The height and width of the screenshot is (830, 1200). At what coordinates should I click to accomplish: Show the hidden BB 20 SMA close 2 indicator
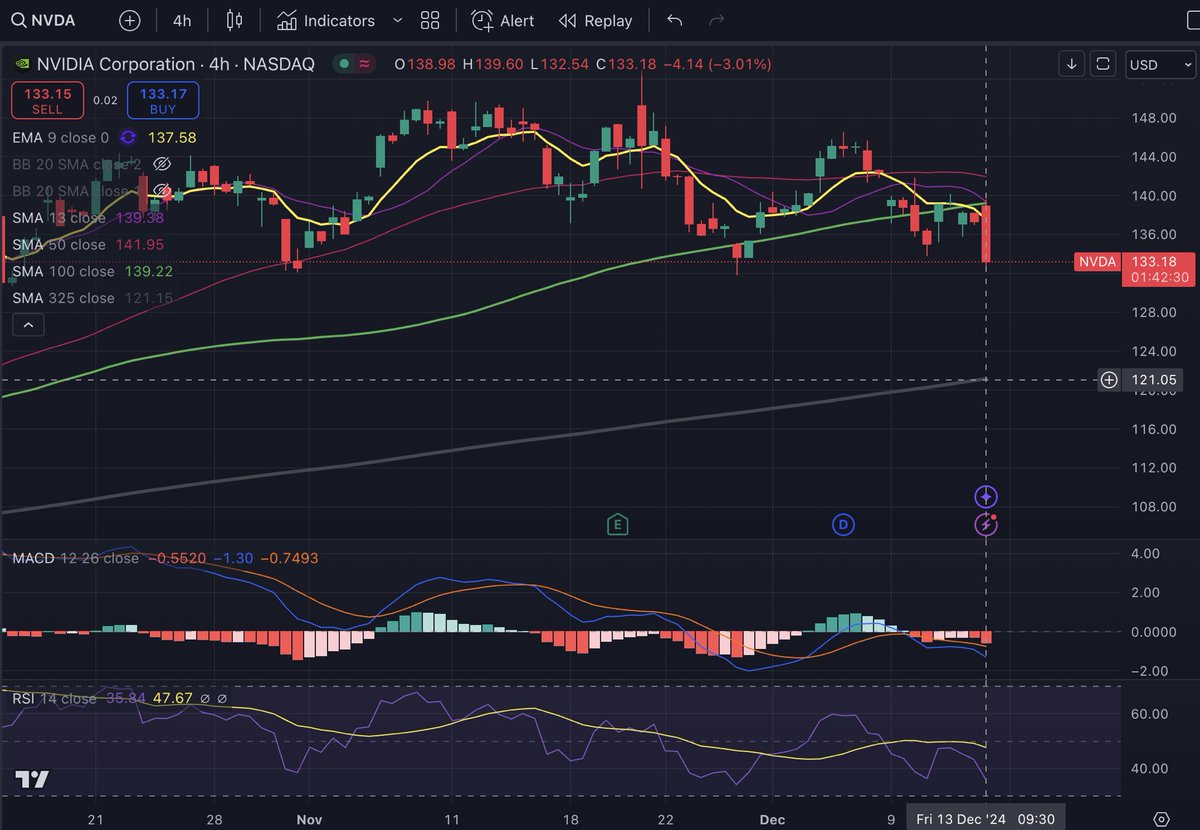tap(163, 164)
